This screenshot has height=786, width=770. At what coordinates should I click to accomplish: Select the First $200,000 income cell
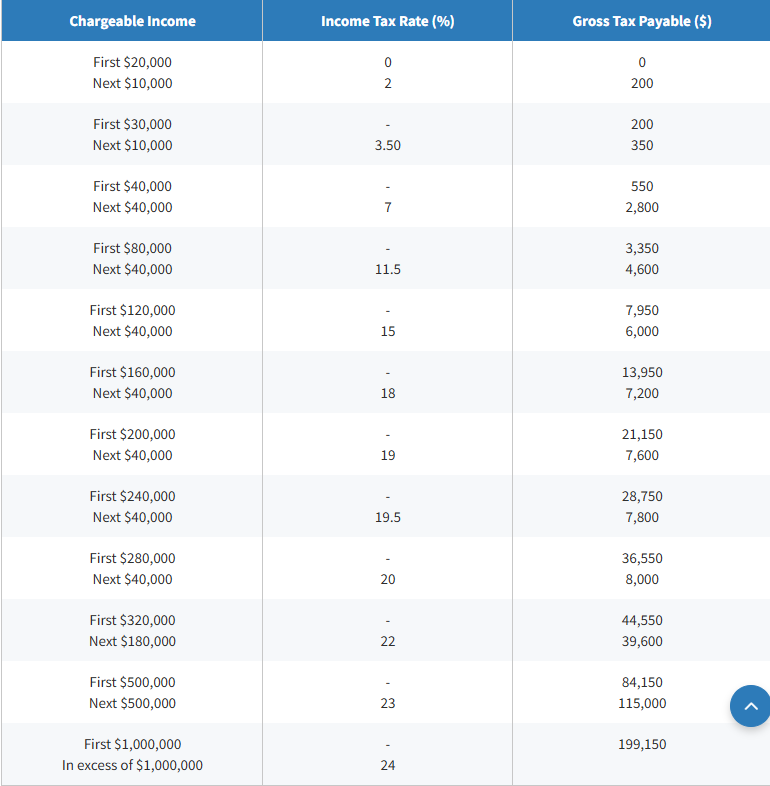[132, 434]
